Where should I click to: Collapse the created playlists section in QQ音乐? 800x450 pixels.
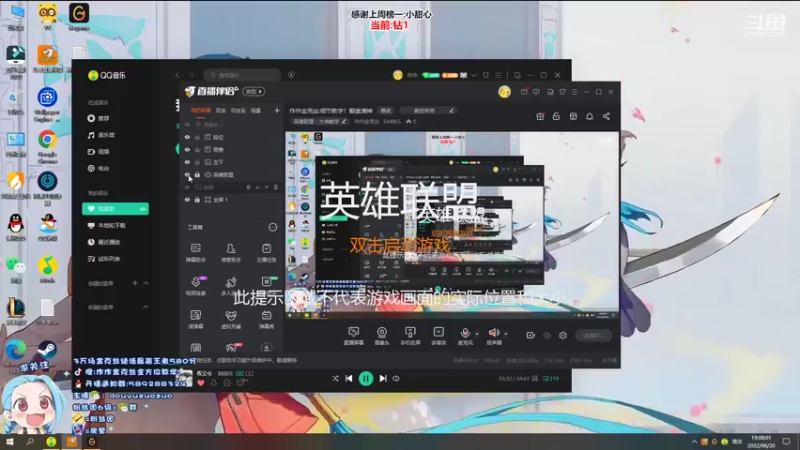pyautogui.click(x=146, y=283)
